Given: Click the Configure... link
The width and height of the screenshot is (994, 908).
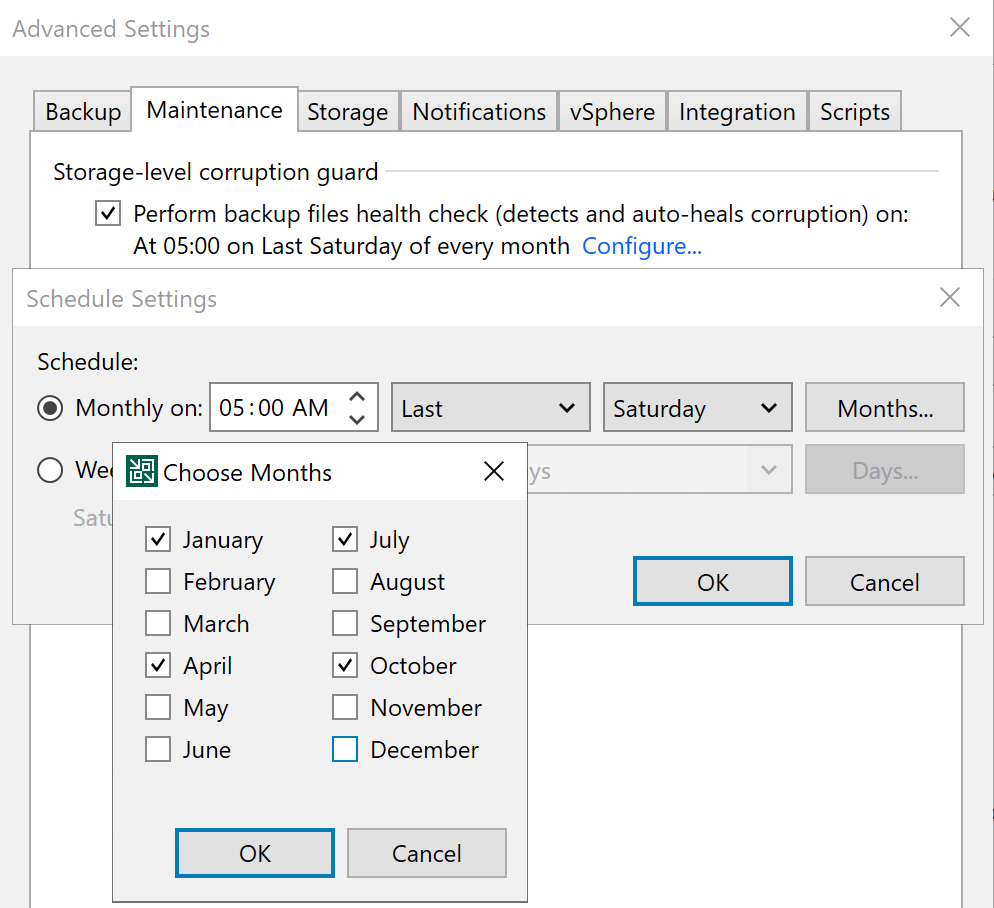Looking at the screenshot, I should (642, 246).
